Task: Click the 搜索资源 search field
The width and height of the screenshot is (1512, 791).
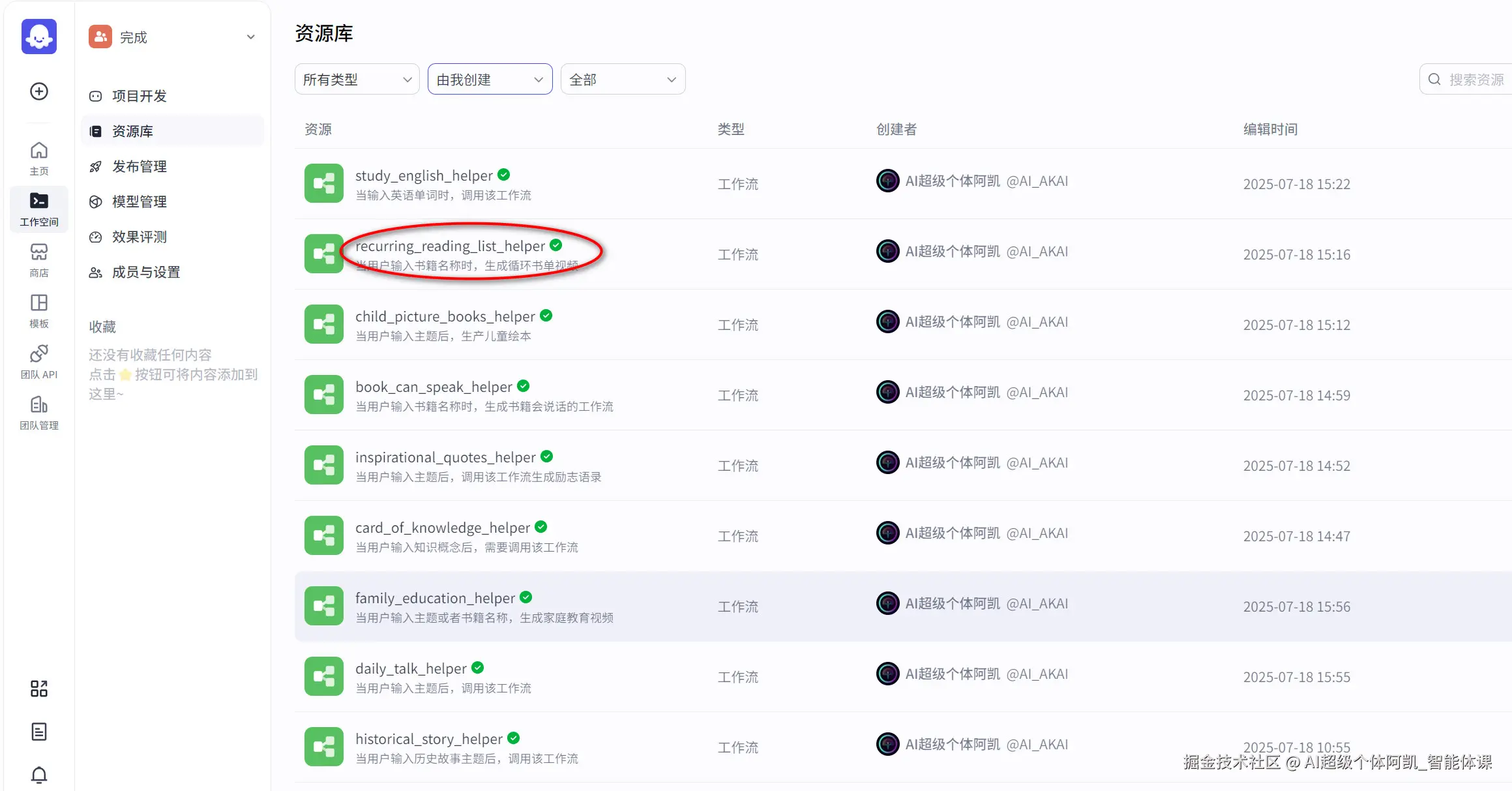Action: pyautogui.click(x=1475, y=80)
